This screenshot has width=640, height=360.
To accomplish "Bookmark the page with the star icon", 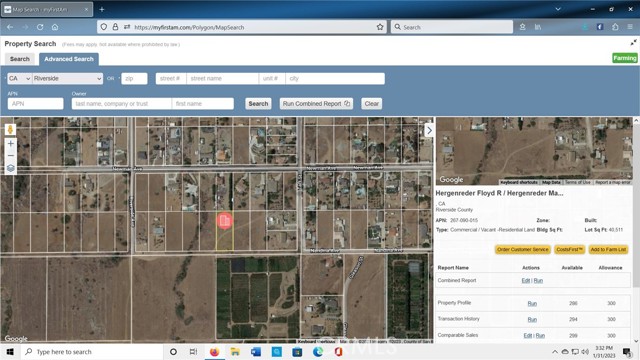I will (380, 27).
